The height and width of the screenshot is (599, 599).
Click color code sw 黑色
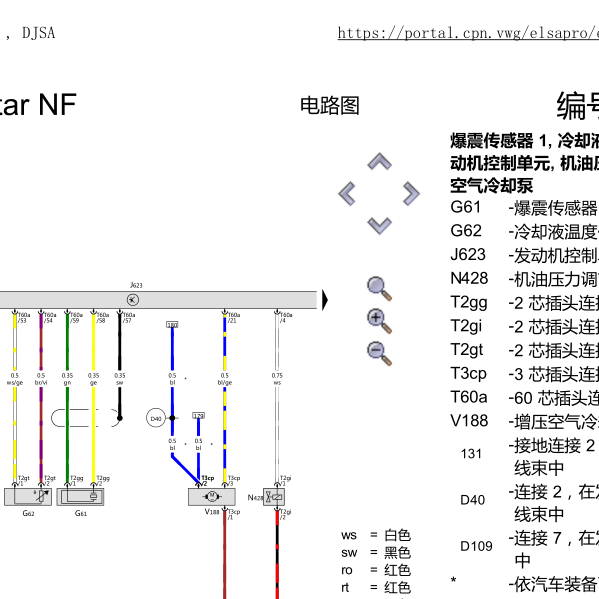click(376, 552)
